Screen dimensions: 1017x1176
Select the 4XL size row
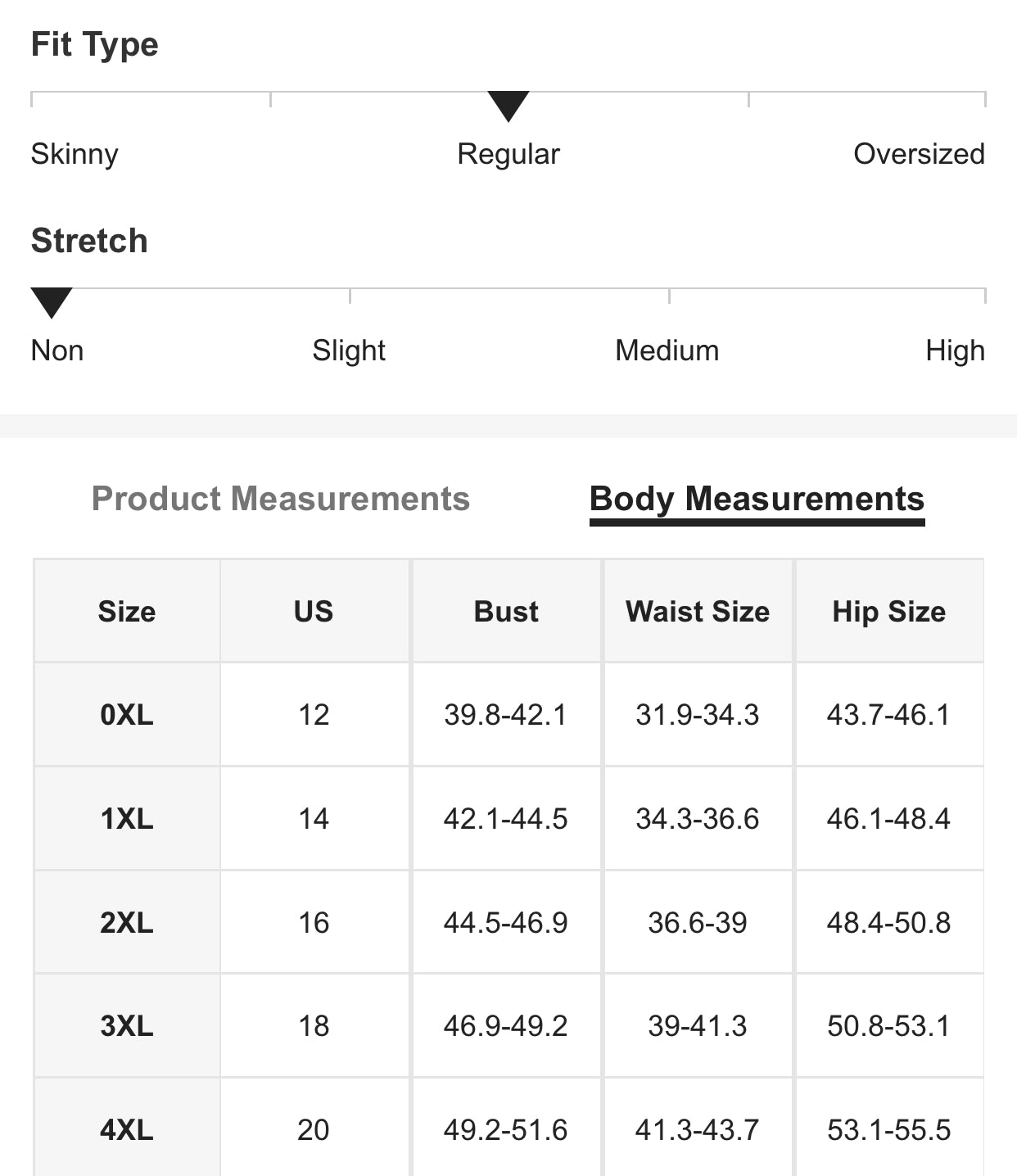click(127, 1130)
